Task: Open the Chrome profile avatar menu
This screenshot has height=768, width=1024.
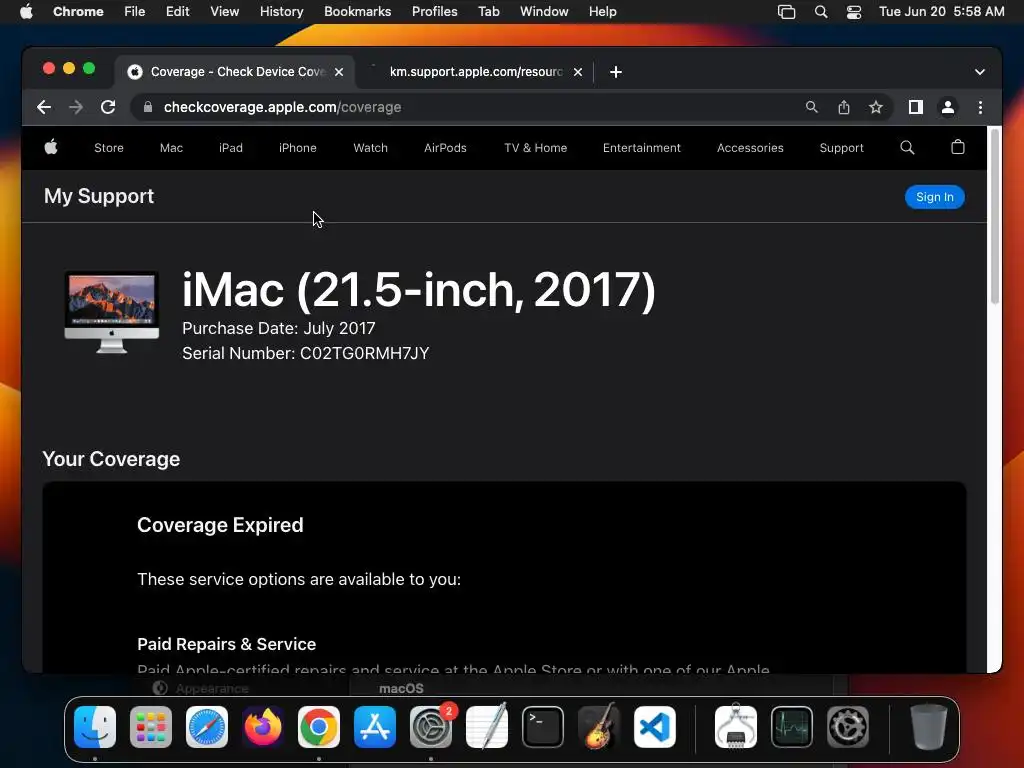Action: 948,107
